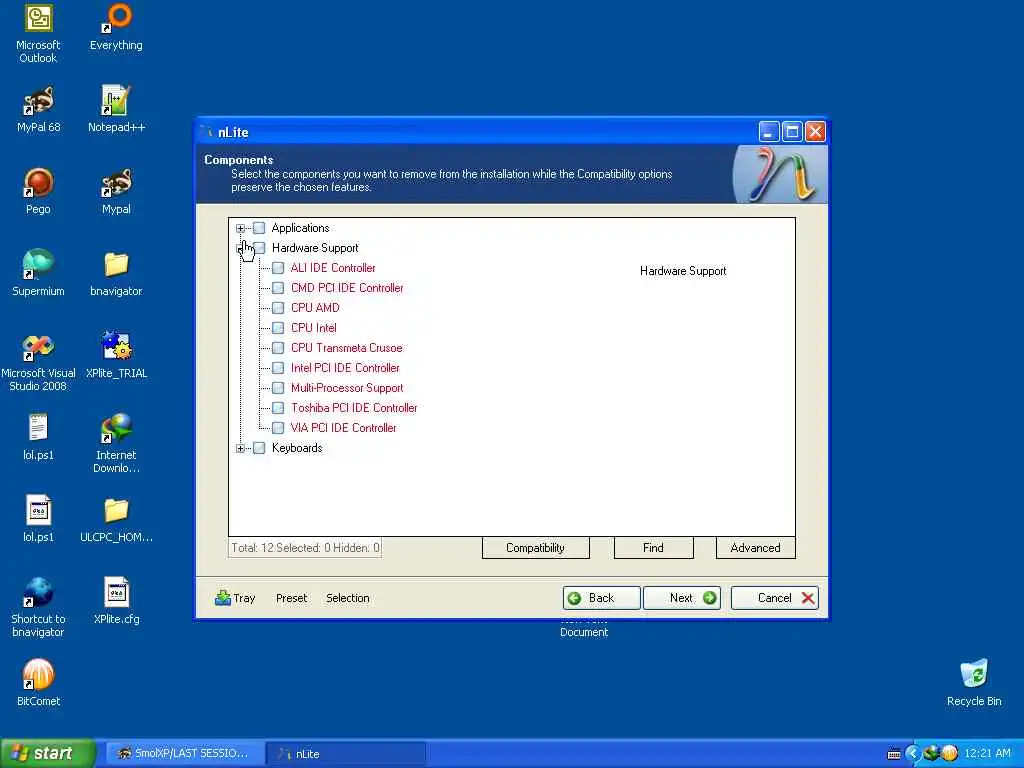Viewport: 1024px width, 768px height.
Task: Check Toshiba PCI IDE Controller box
Action: 278,408
